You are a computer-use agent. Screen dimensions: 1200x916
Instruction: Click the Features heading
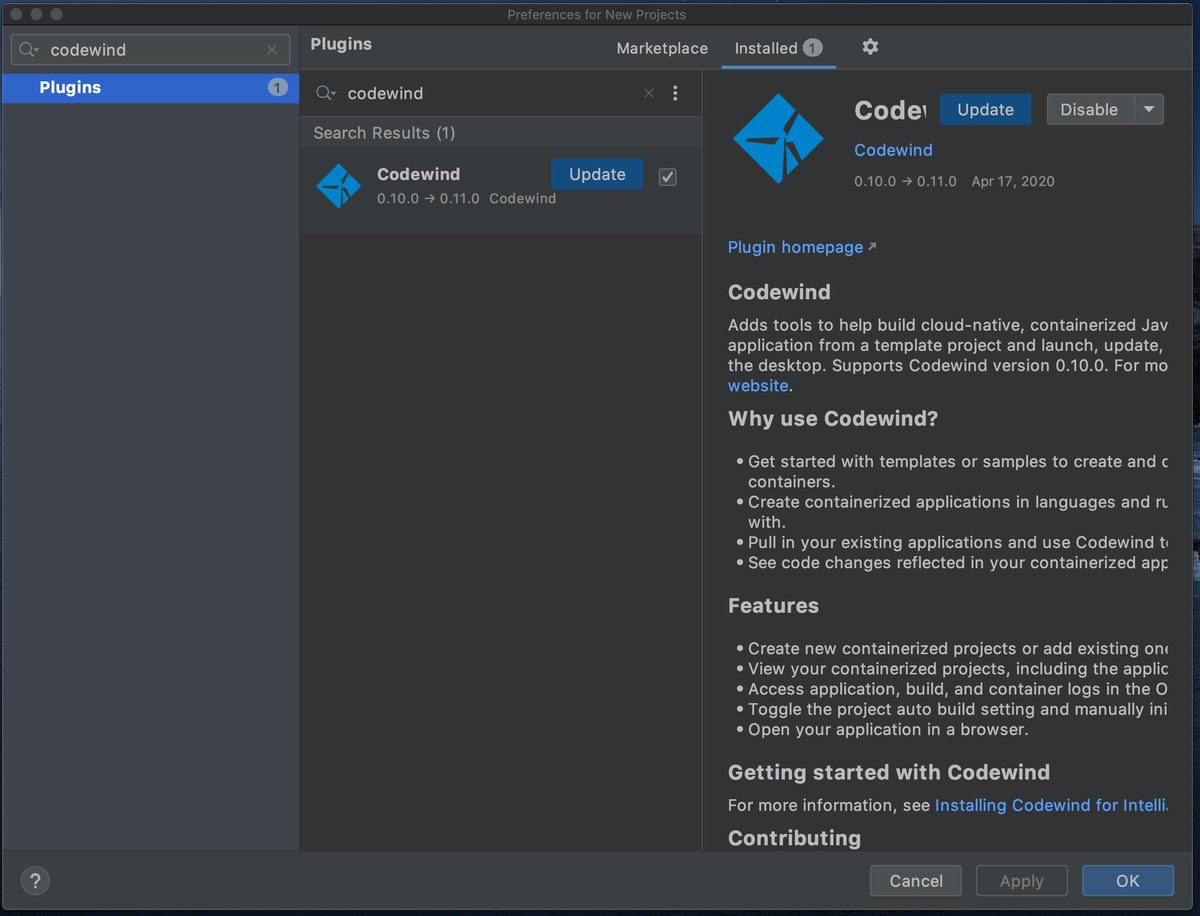[773, 606]
